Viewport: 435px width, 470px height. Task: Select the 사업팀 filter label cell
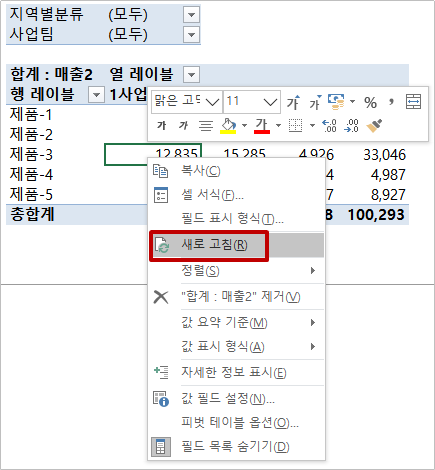(31, 34)
